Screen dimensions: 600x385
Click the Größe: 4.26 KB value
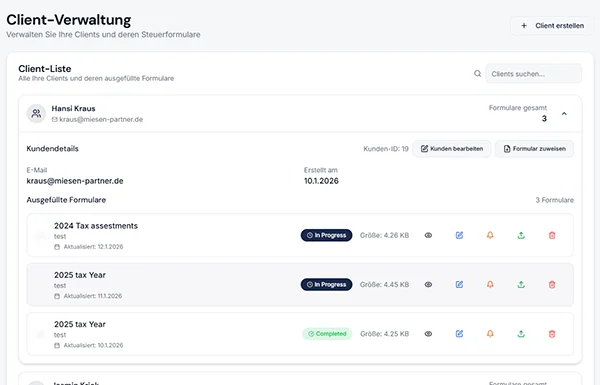384,235
